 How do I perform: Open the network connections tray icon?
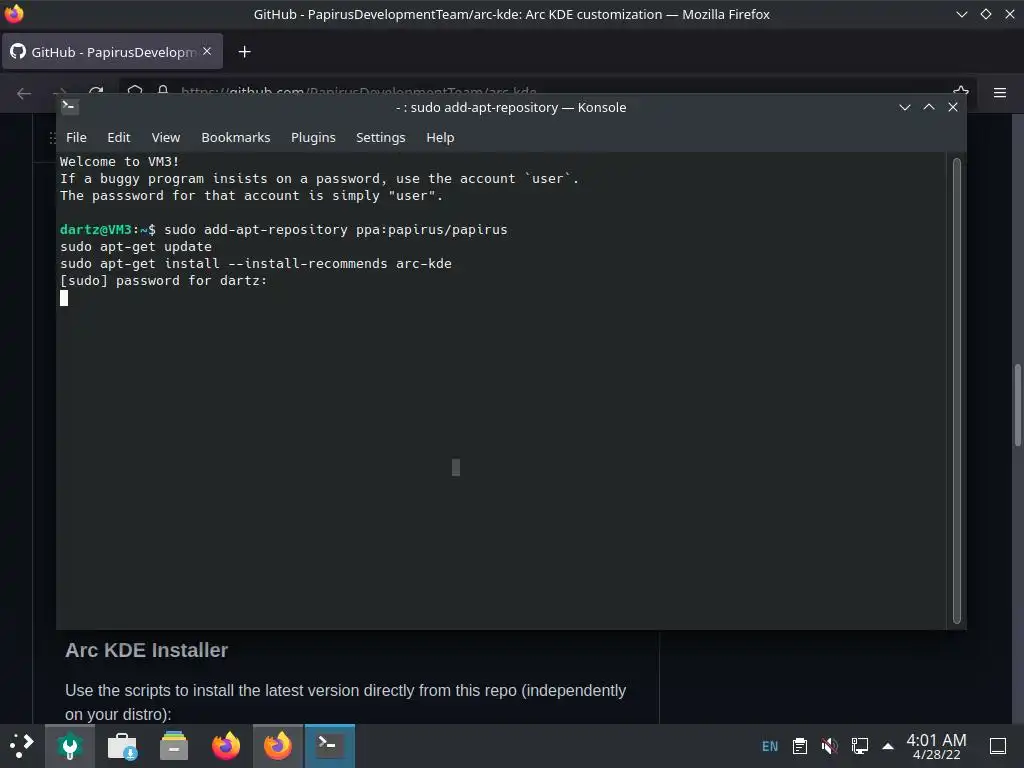[x=859, y=746]
